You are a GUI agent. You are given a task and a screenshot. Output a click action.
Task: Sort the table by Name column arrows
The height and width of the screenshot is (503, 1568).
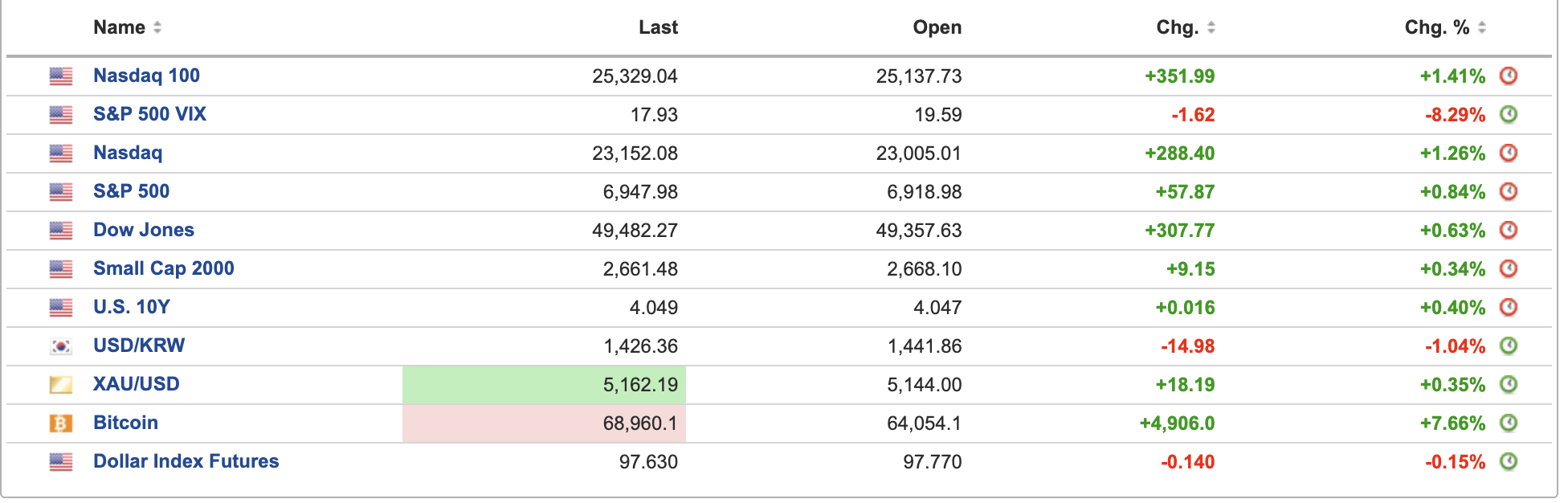pyautogui.click(x=157, y=27)
